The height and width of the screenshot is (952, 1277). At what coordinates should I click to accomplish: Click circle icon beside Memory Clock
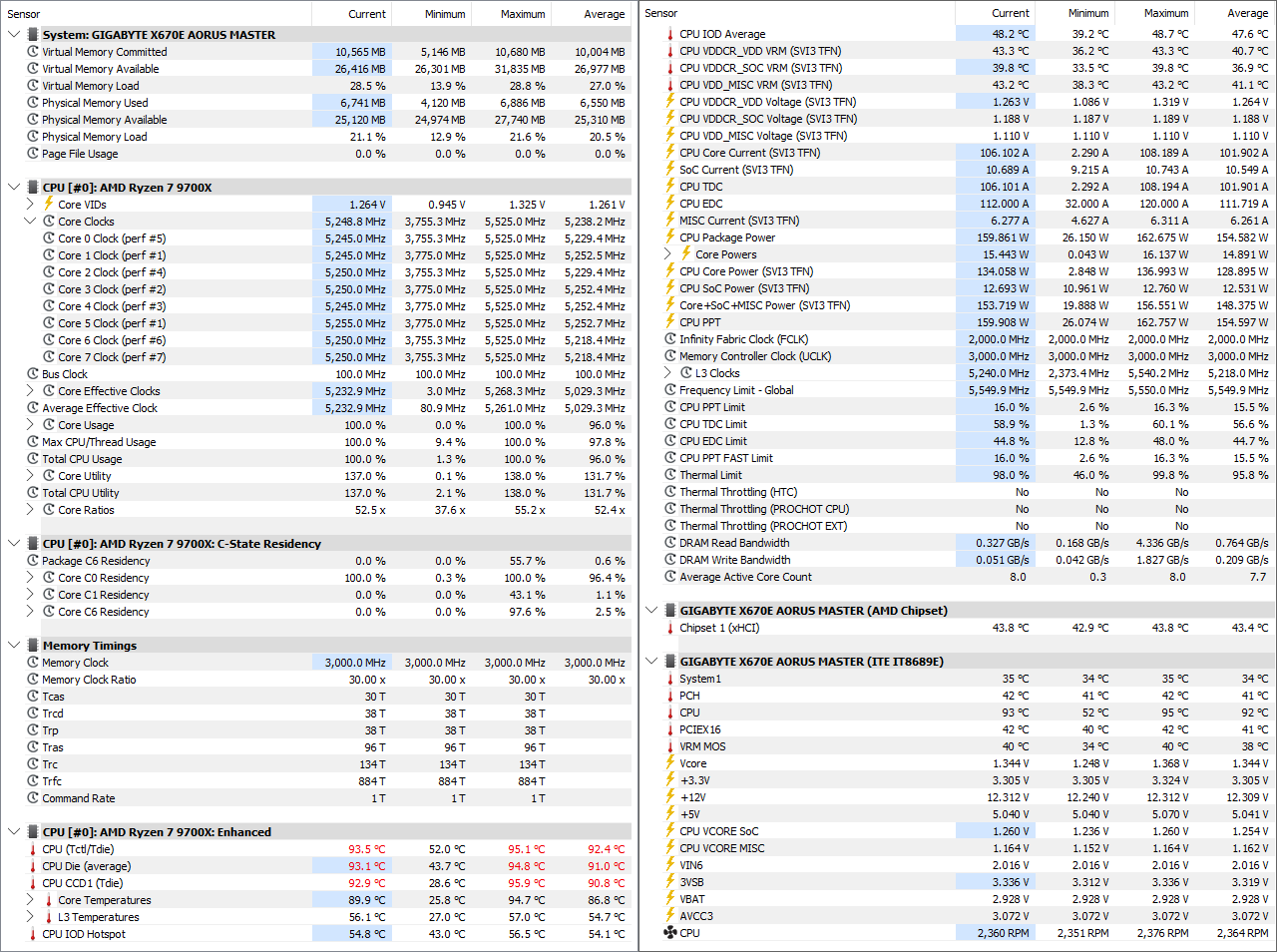[x=33, y=663]
